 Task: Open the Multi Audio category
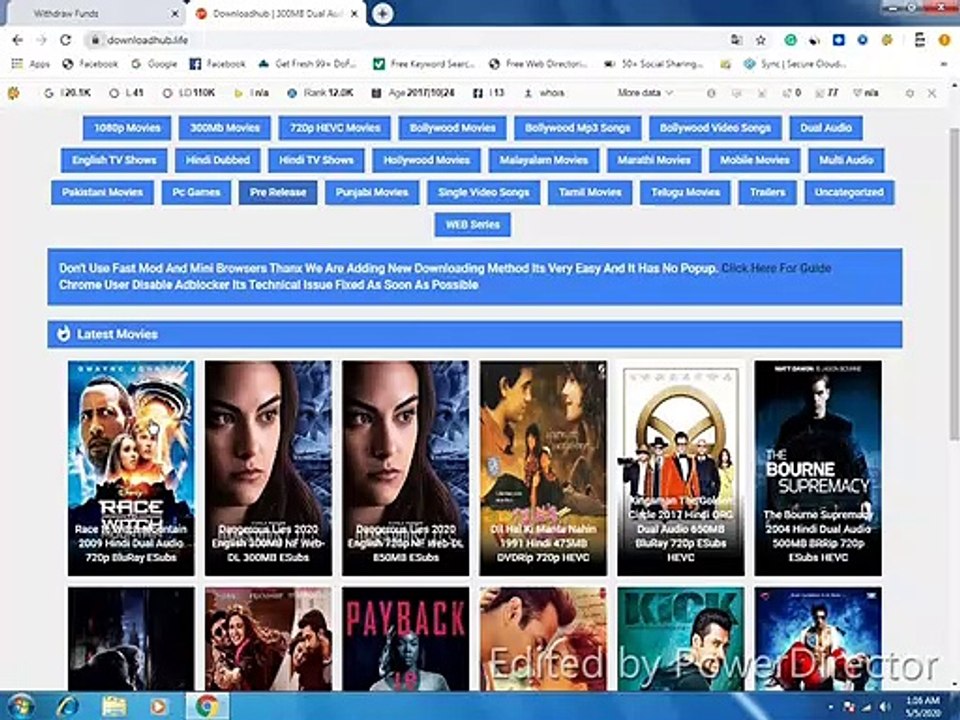846,160
